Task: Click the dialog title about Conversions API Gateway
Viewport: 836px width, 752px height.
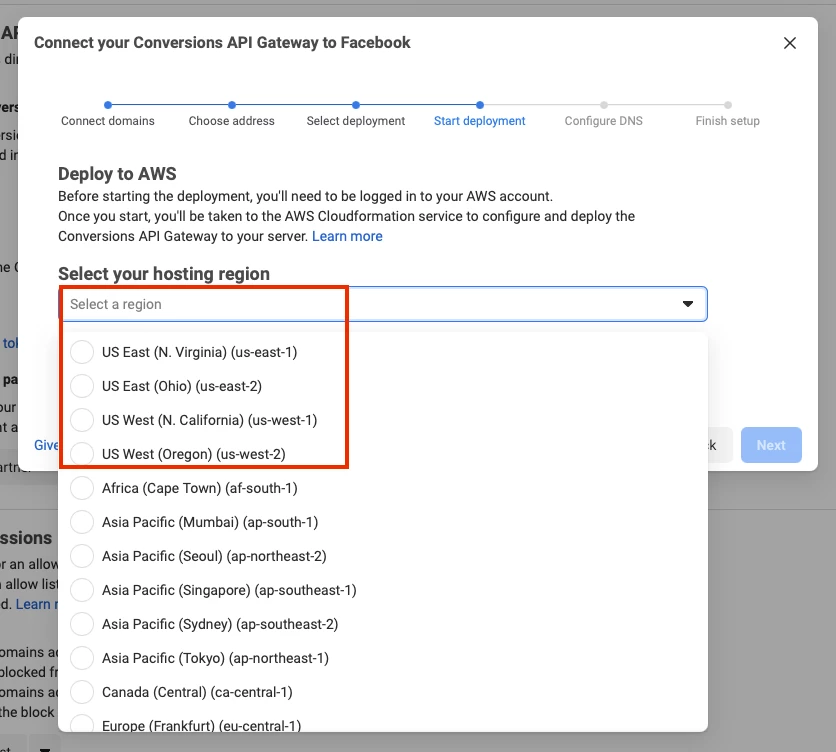Action: click(222, 43)
